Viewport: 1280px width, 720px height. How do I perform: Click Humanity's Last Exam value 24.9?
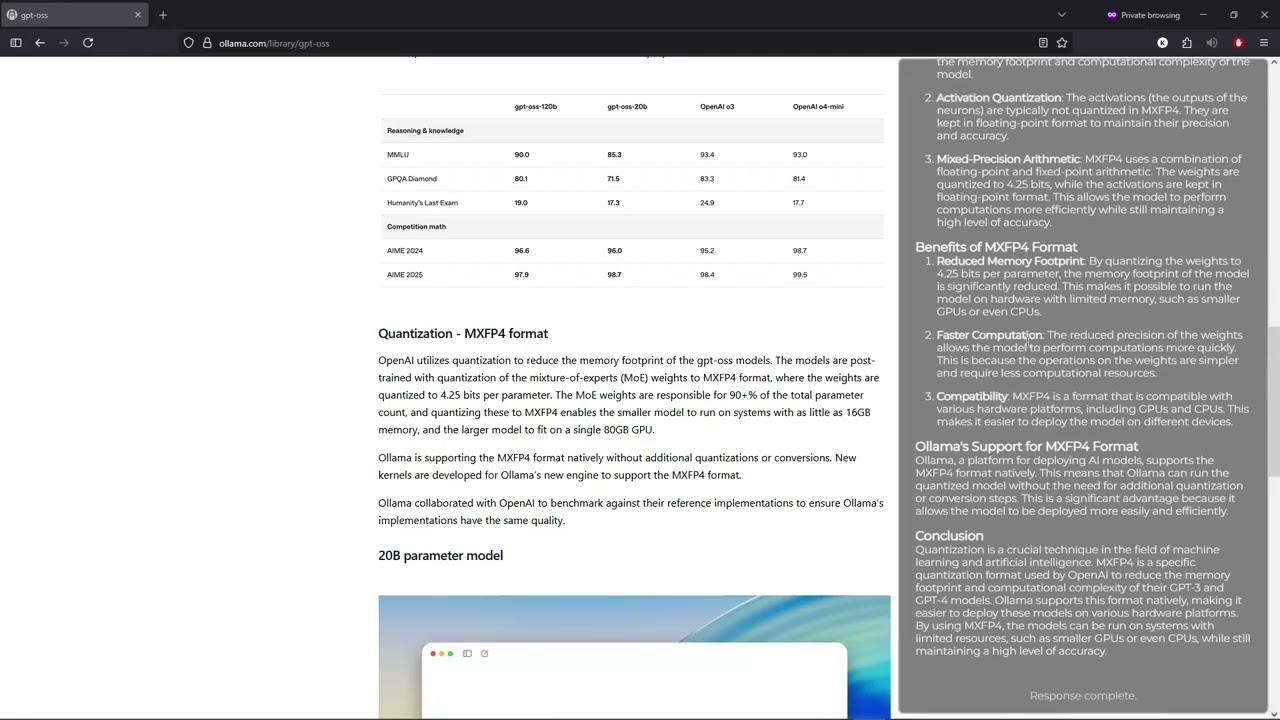click(x=707, y=203)
